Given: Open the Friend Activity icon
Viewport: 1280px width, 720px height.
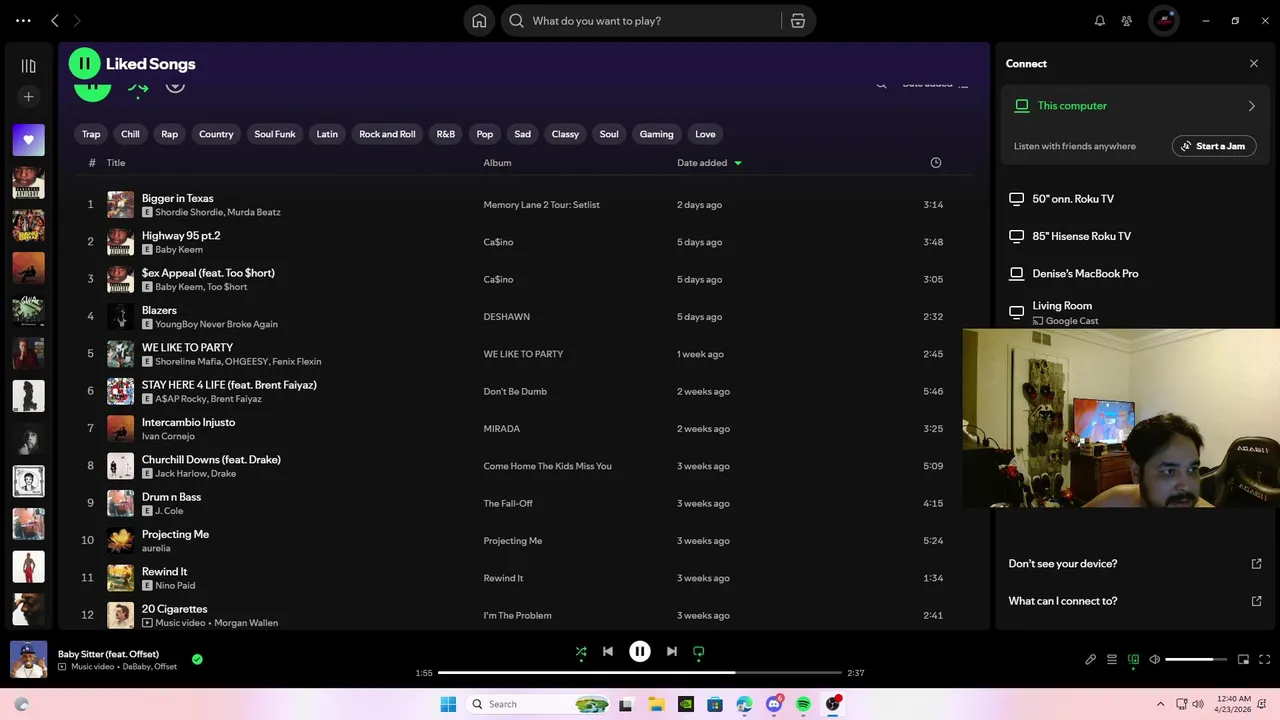Looking at the screenshot, I should 1127,21.
